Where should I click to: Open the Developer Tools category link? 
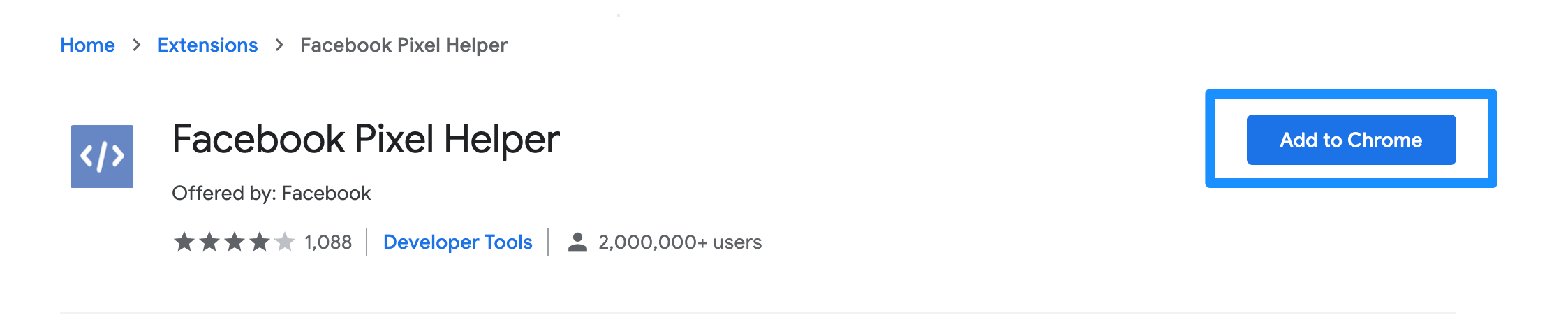tap(457, 242)
